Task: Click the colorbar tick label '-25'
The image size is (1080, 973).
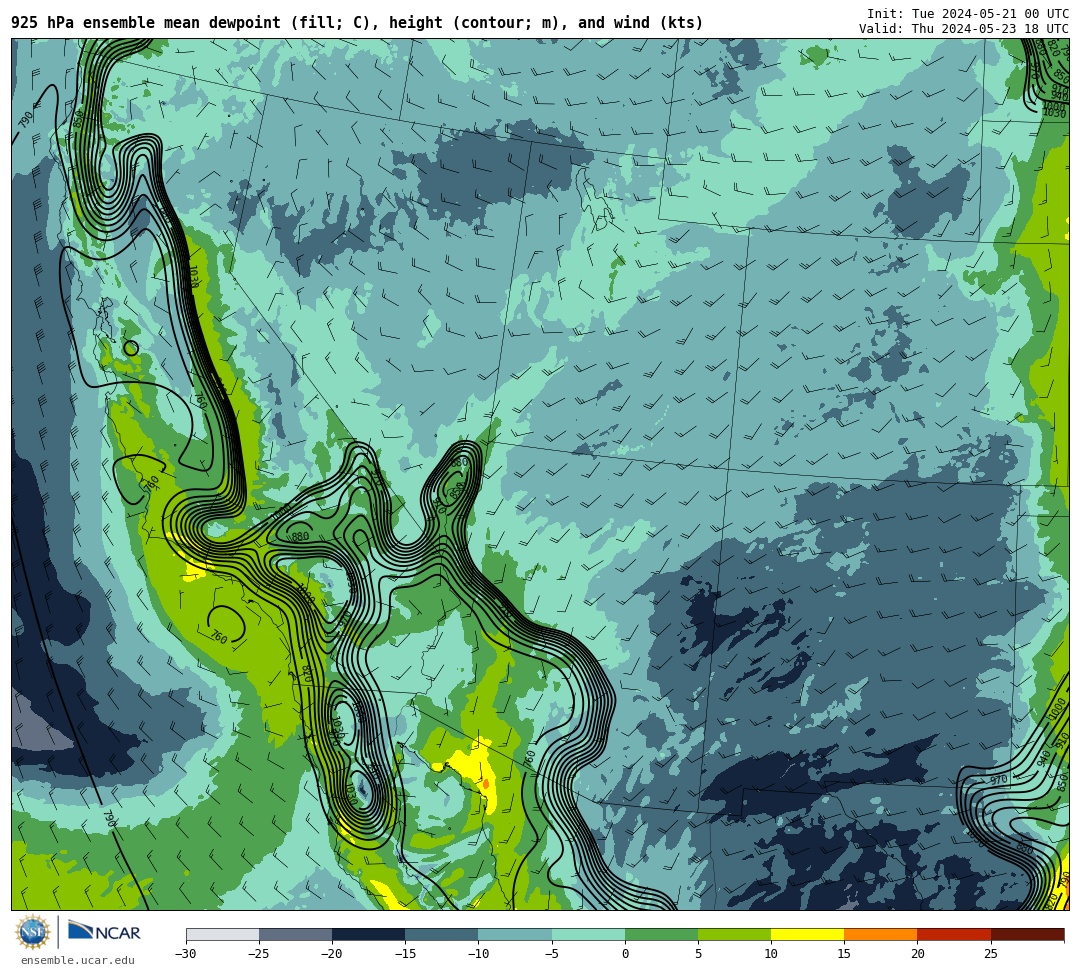Action: point(259,954)
